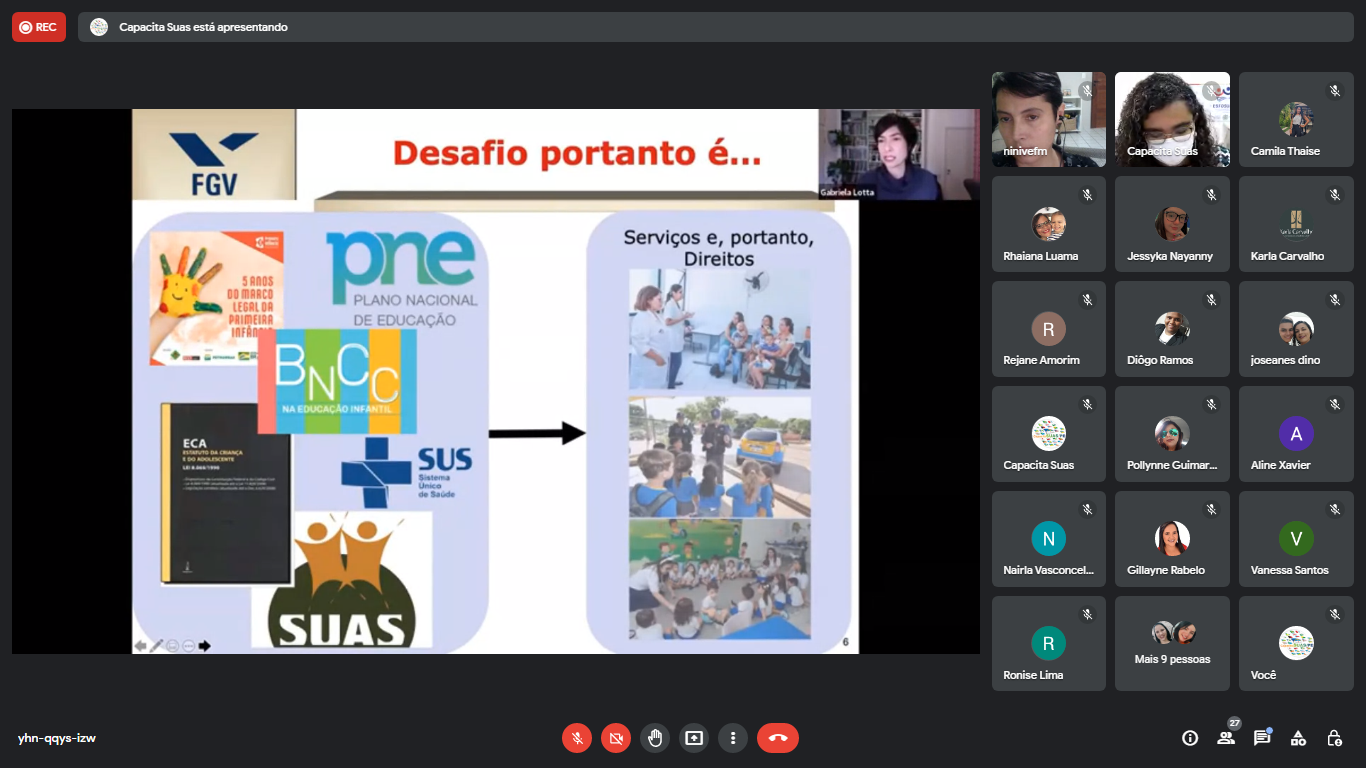This screenshot has width=1366, height=768.
Task: Select the Vanessa Santos participant tile
Action: tap(1296, 538)
